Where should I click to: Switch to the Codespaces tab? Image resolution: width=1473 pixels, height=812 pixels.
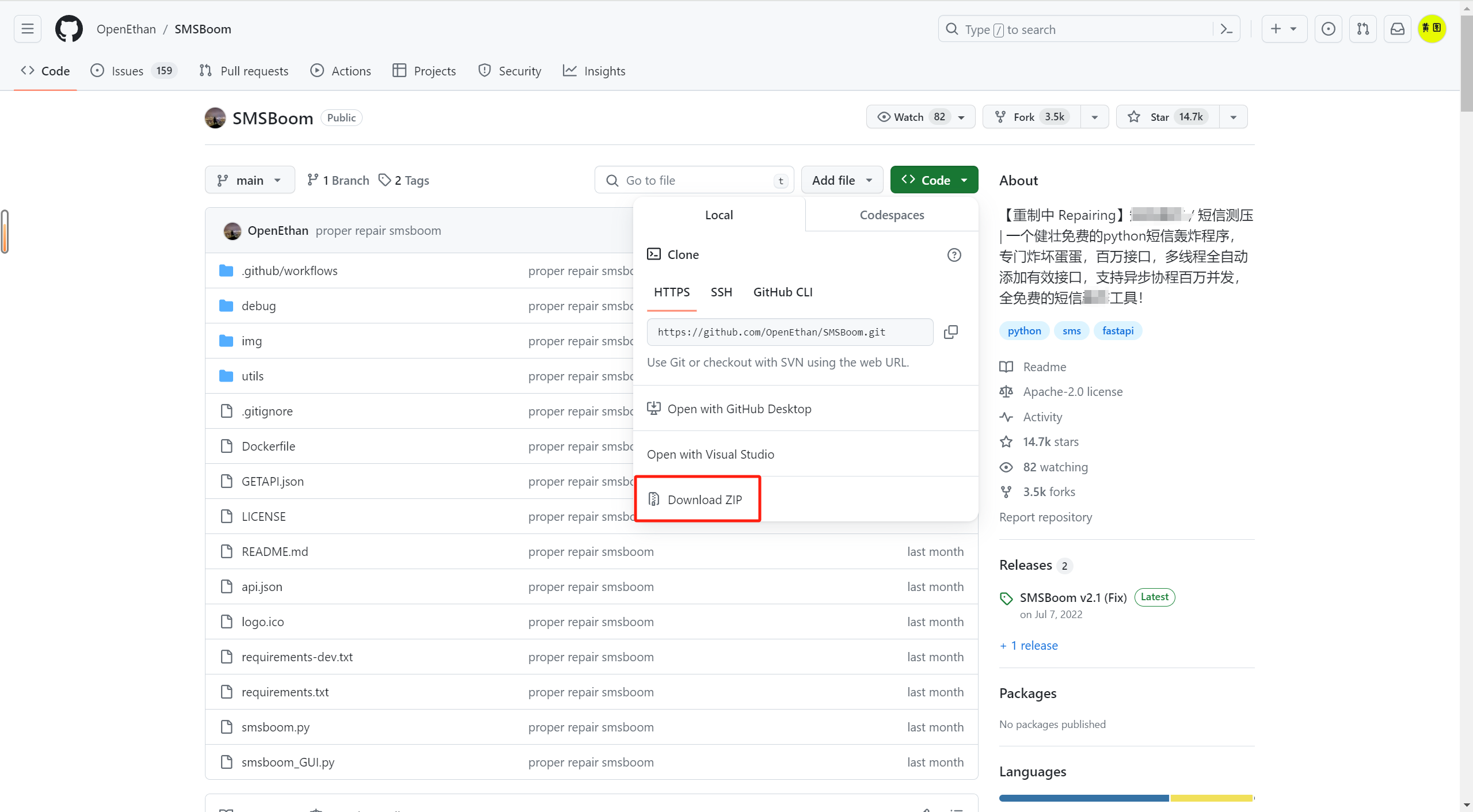click(892, 215)
